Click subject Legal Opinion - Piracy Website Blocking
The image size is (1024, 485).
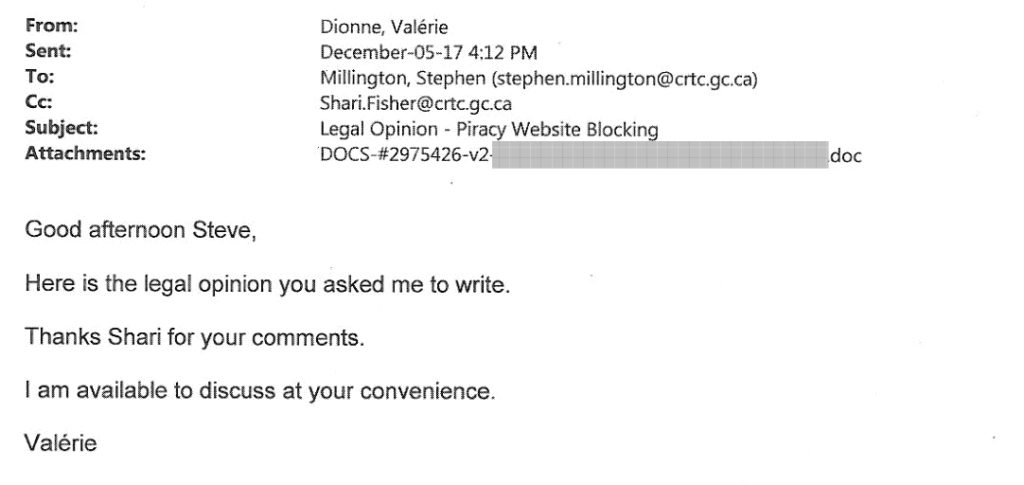click(x=489, y=130)
